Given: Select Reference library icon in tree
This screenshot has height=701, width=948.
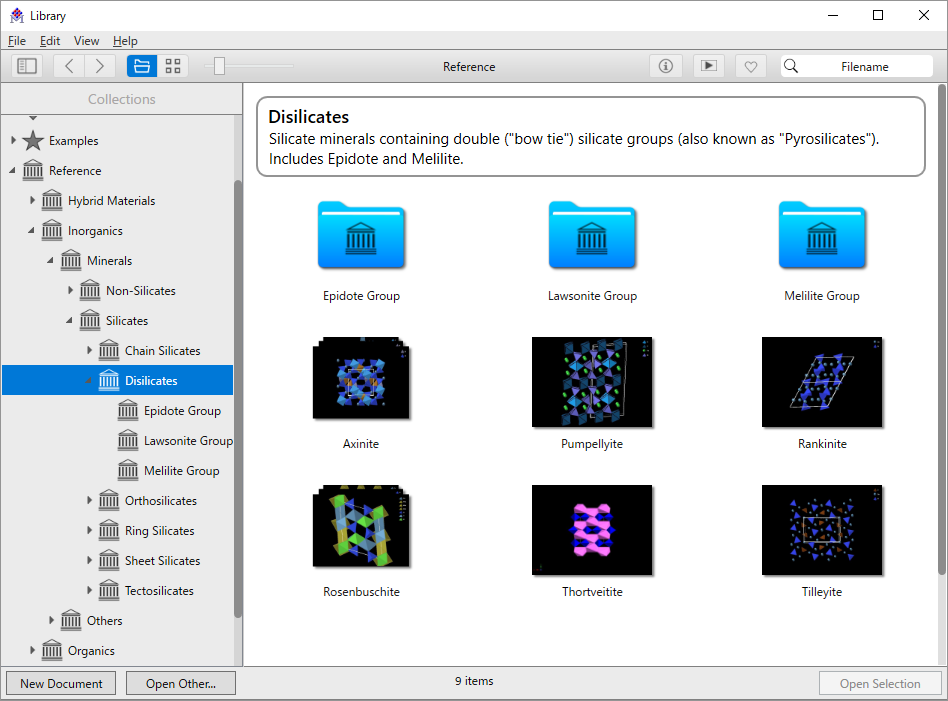Looking at the screenshot, I should (33, 170).
